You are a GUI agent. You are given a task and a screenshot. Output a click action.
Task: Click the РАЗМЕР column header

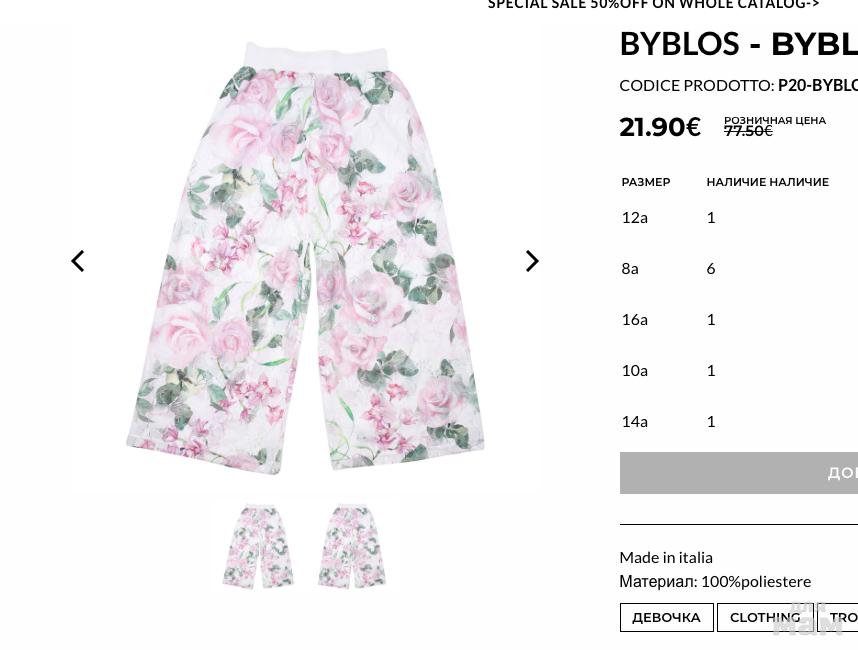tap(646, 182)
